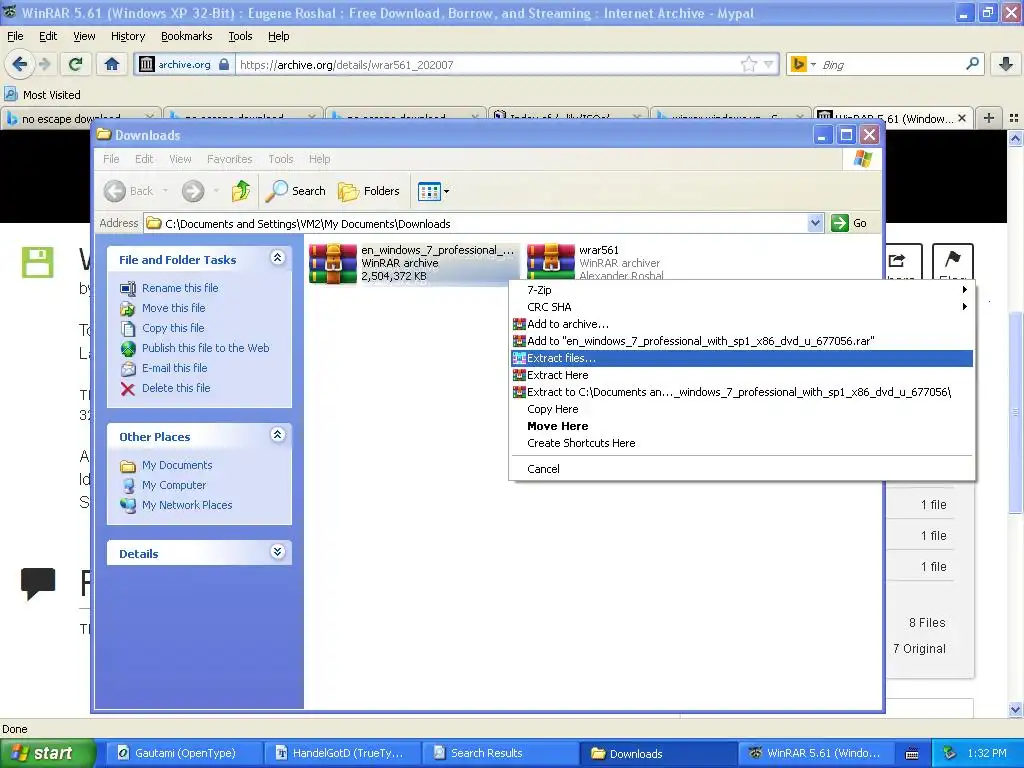
Task: Click Add to archive… entry
Action: (741, 324)
